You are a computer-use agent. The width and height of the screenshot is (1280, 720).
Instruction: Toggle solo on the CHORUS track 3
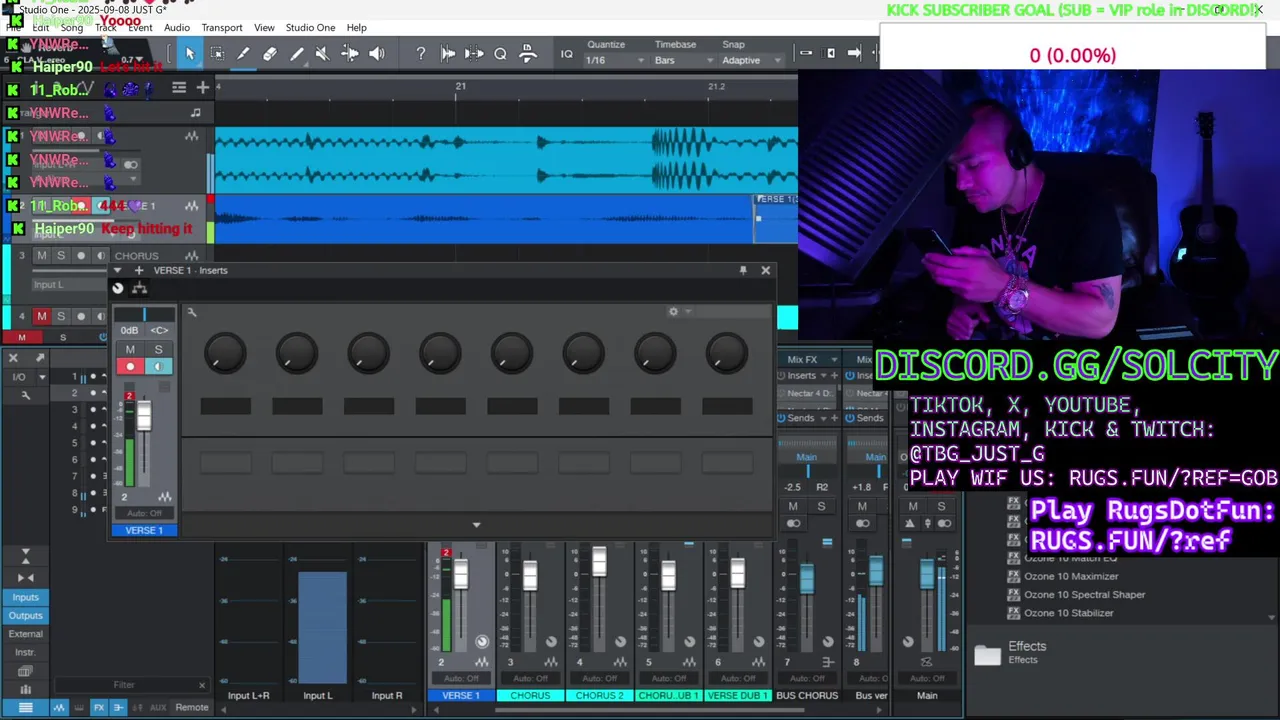click(60, 256)
